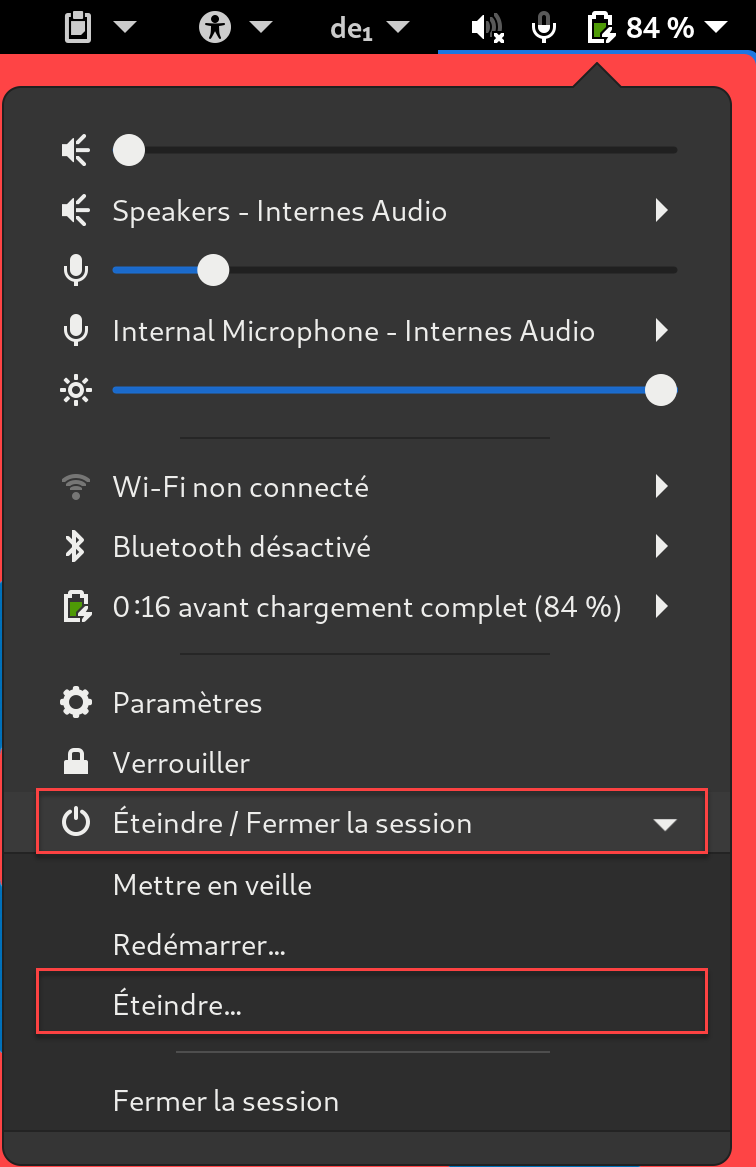The width and height of the screenshot is (756, 1167).
Task: Click the Verrouiller padlock icon
Action: 76,763
